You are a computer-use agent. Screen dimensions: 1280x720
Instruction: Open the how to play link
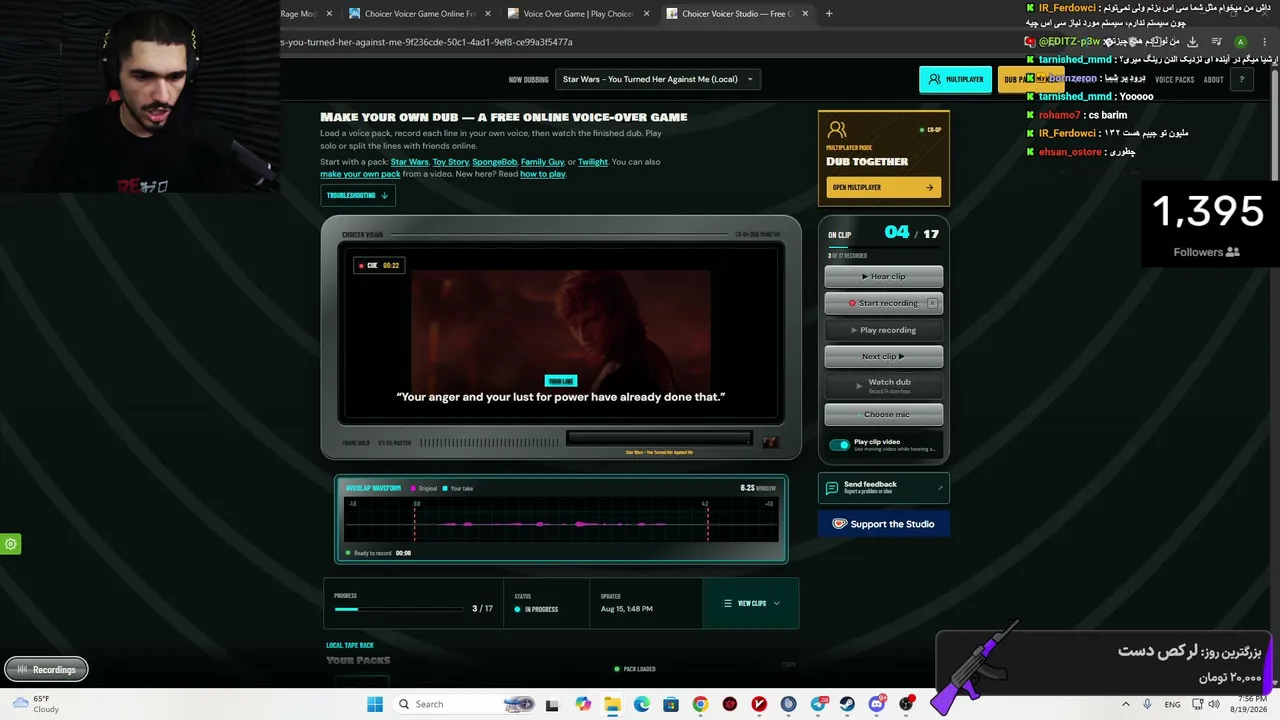pyautogui.click(x=543, y=174)
